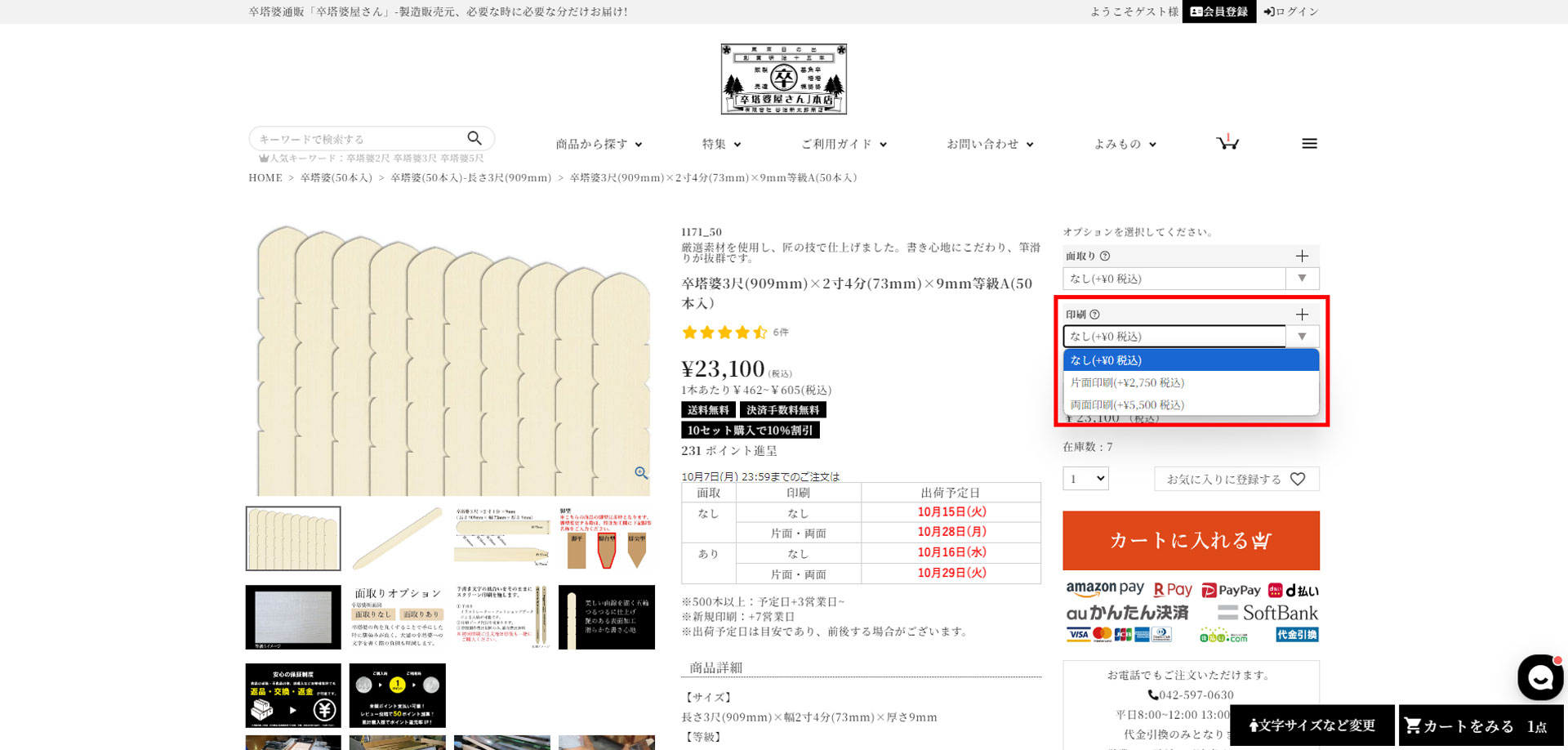
Task: Select first thumbnail of stacked sotoba
Action: click(x=293, y=538)
